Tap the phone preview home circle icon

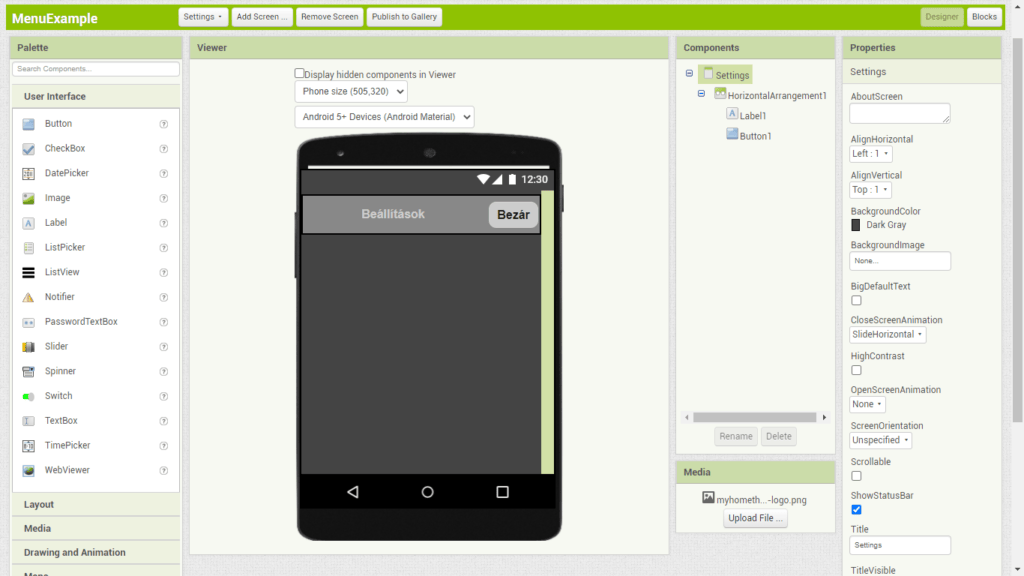click(x=427, y=492)
